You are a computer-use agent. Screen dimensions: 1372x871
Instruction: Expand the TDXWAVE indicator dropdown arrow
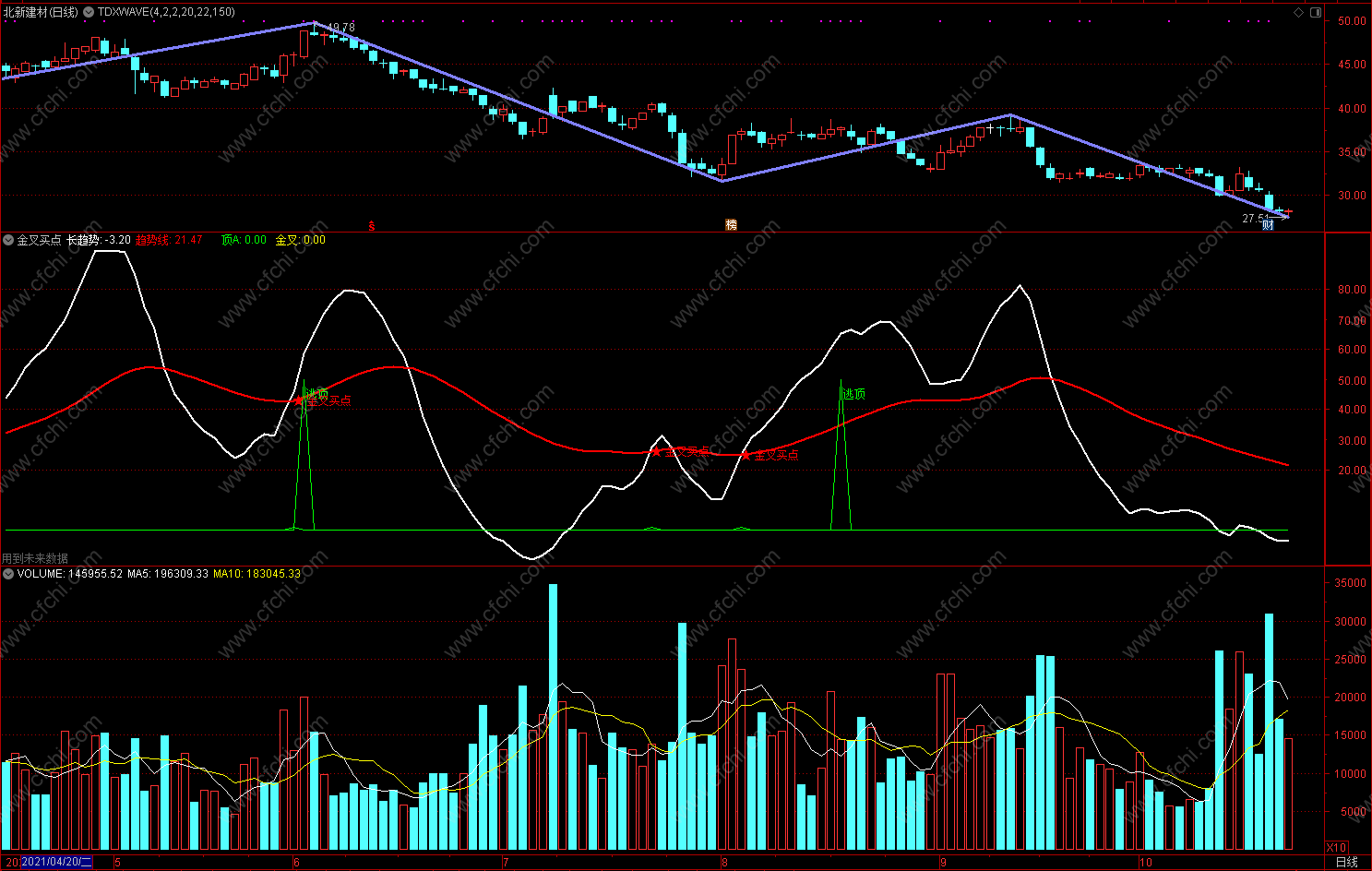click(89, 12)
